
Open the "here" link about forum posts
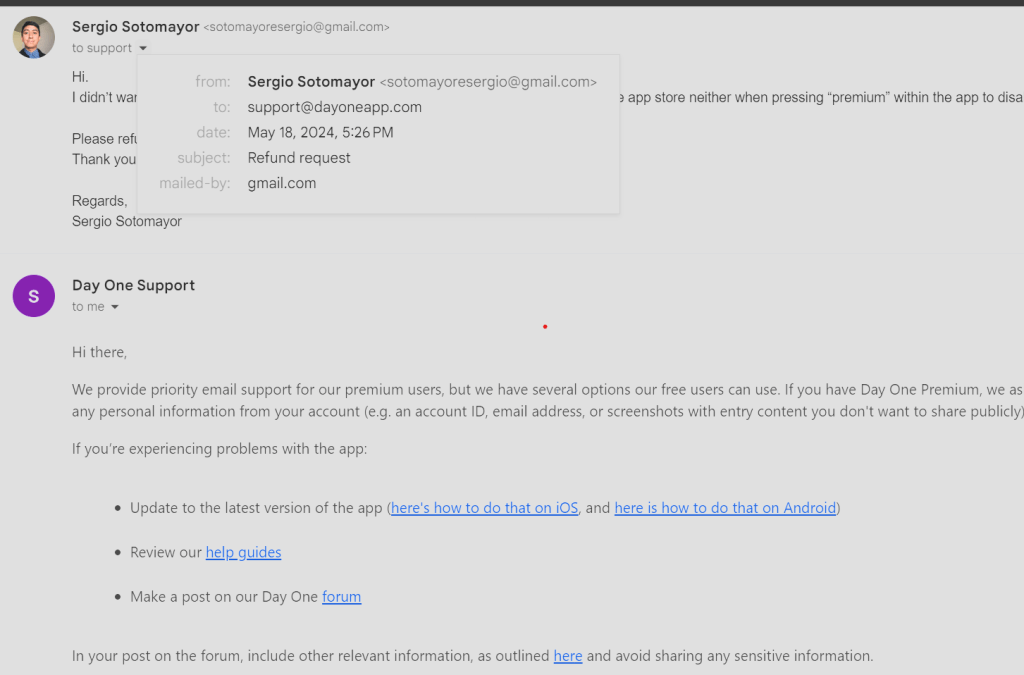(567, 656)
